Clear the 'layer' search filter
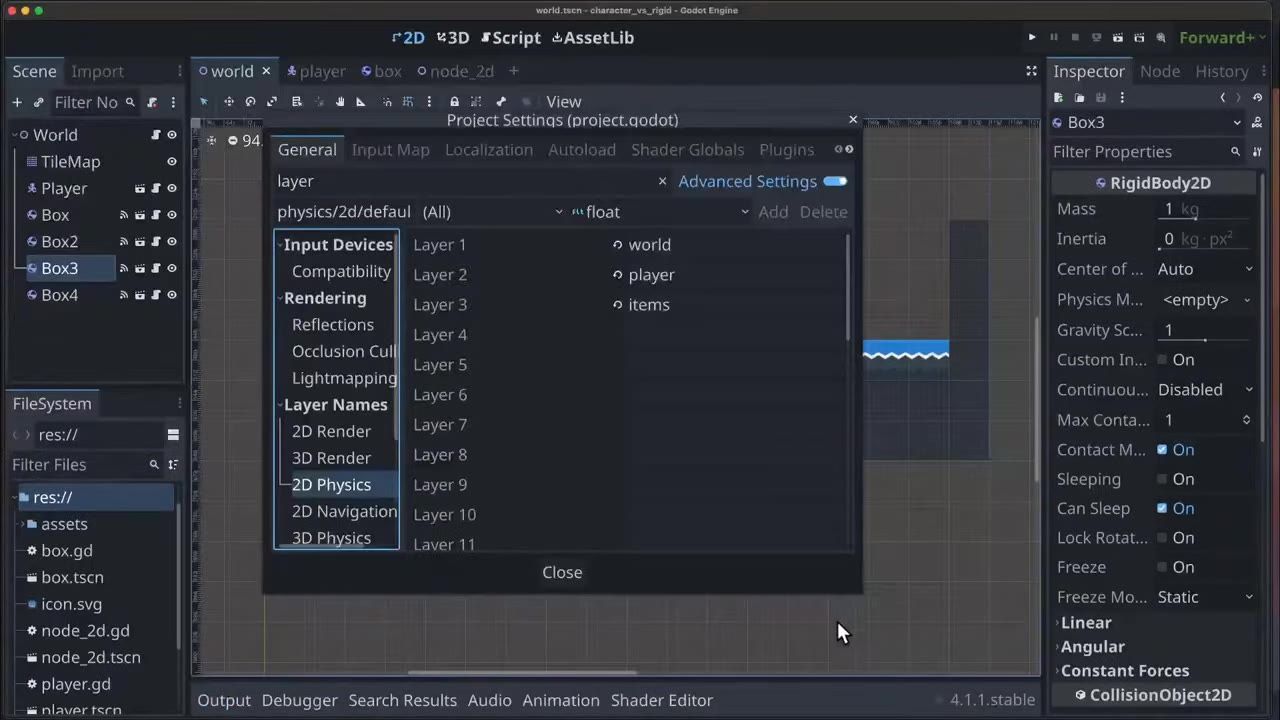Image resolution: width=1280 pixels, height=720 pixels. [x=662, y=181]
